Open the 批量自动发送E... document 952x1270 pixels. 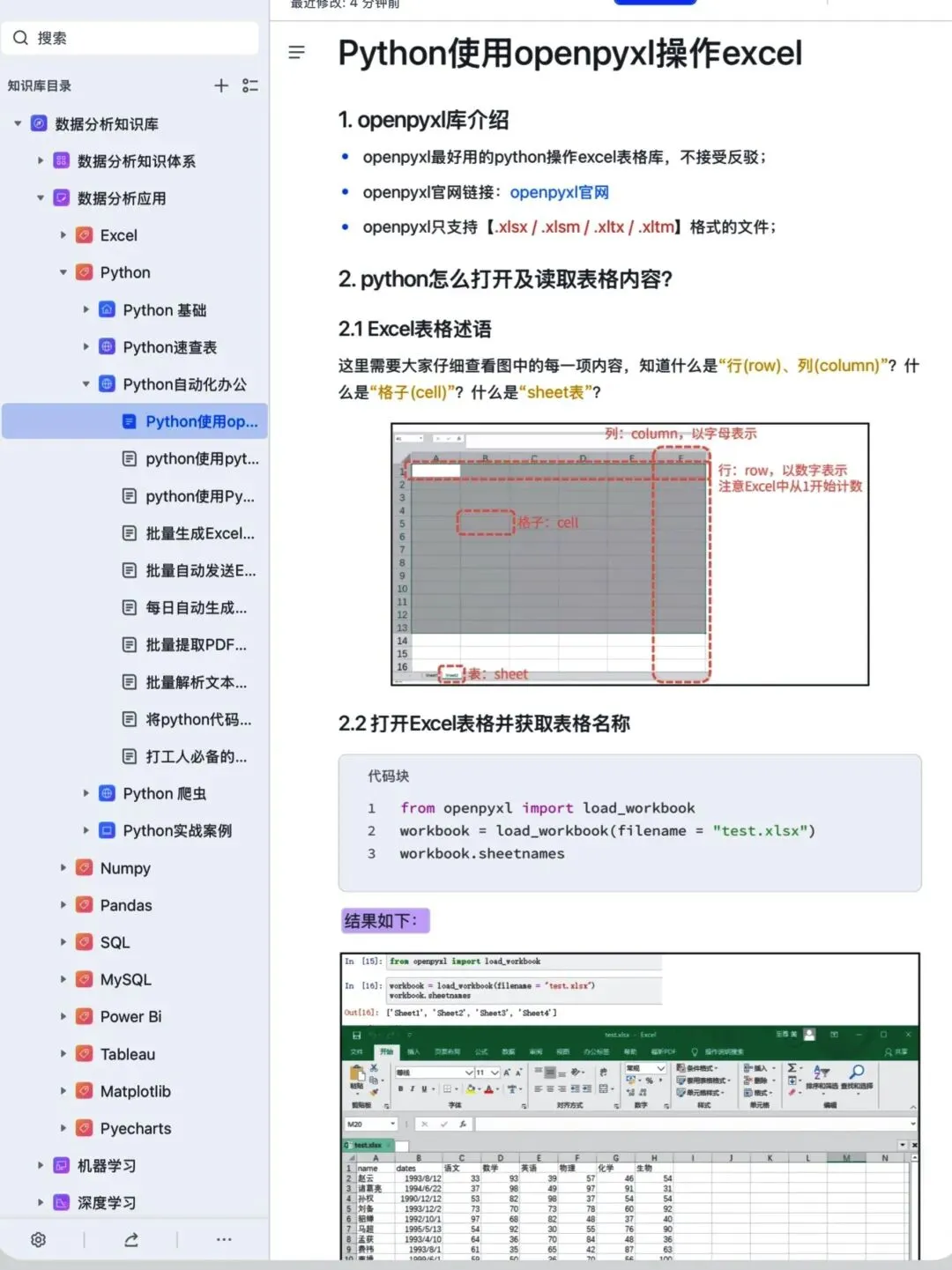[201, 570]
